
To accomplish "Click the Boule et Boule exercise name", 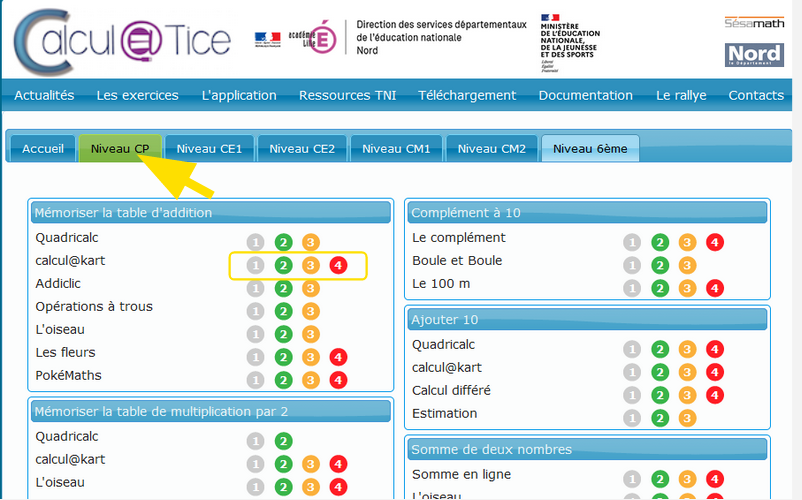I will pyautogui.click(x=457, y=260).
